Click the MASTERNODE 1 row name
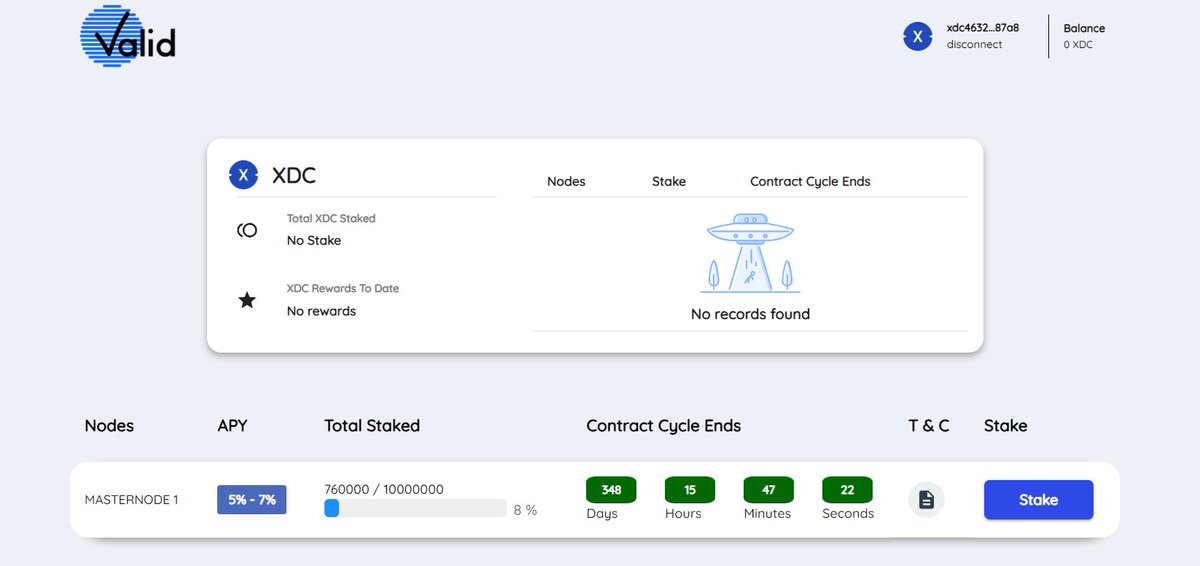This screenshot has width=1200, height=566. (131, 499)
